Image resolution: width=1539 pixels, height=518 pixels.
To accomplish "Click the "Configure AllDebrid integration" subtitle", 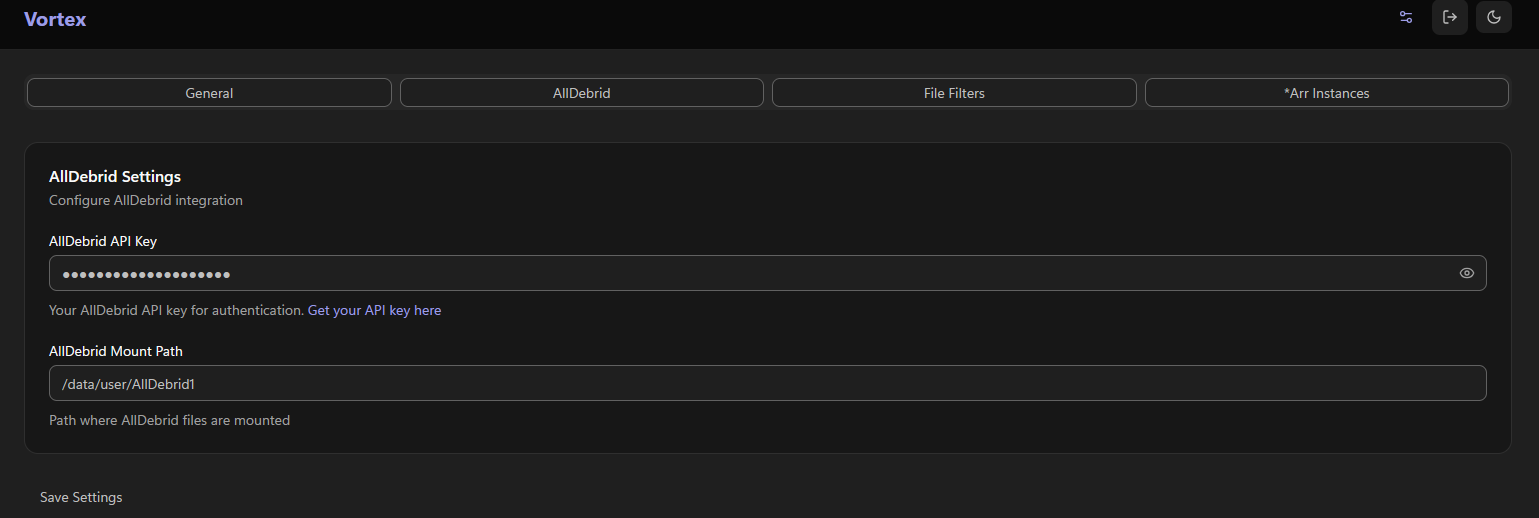I will coord(146,200).
